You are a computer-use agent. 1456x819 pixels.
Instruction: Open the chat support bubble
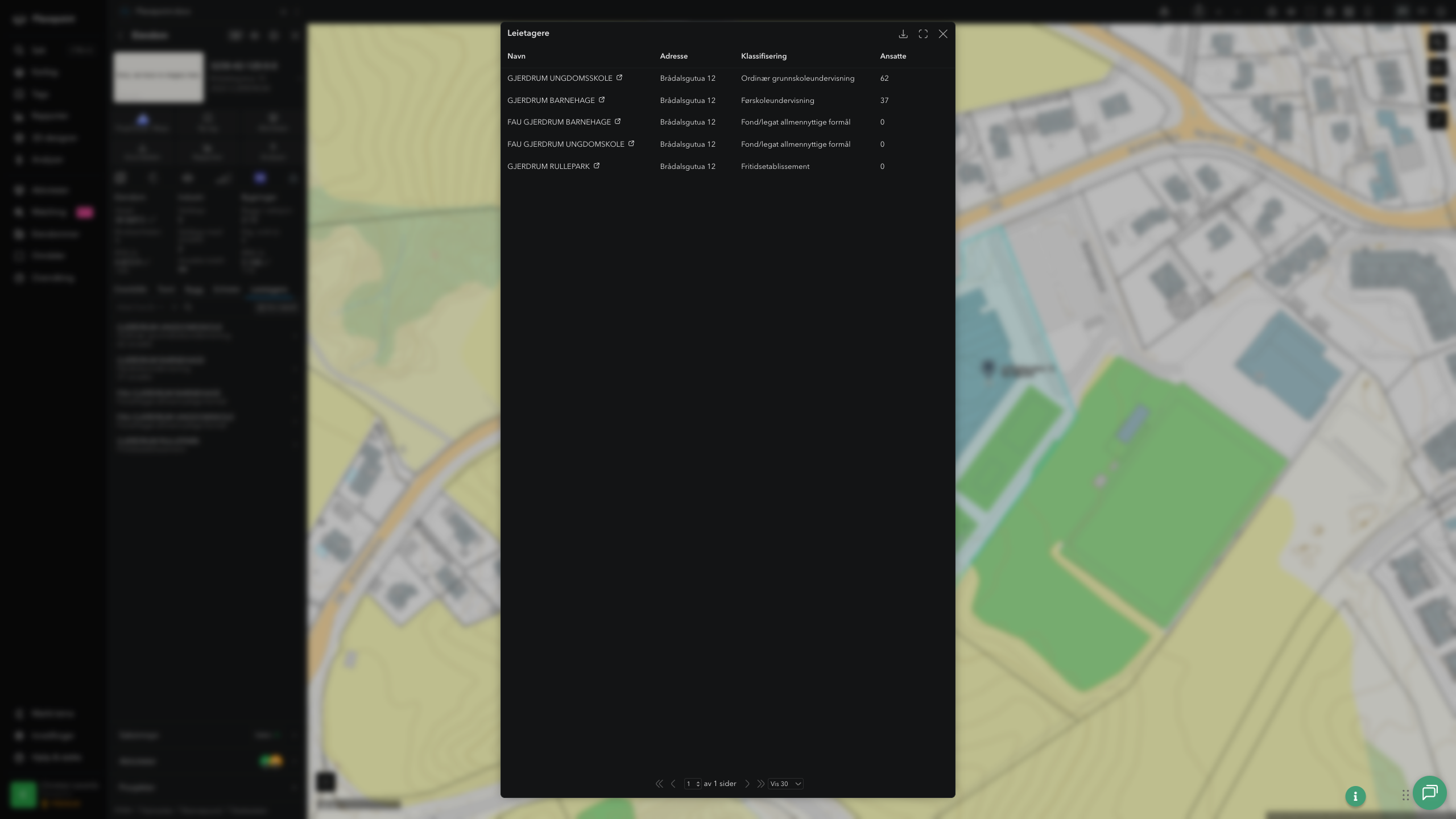(1430, 793)
